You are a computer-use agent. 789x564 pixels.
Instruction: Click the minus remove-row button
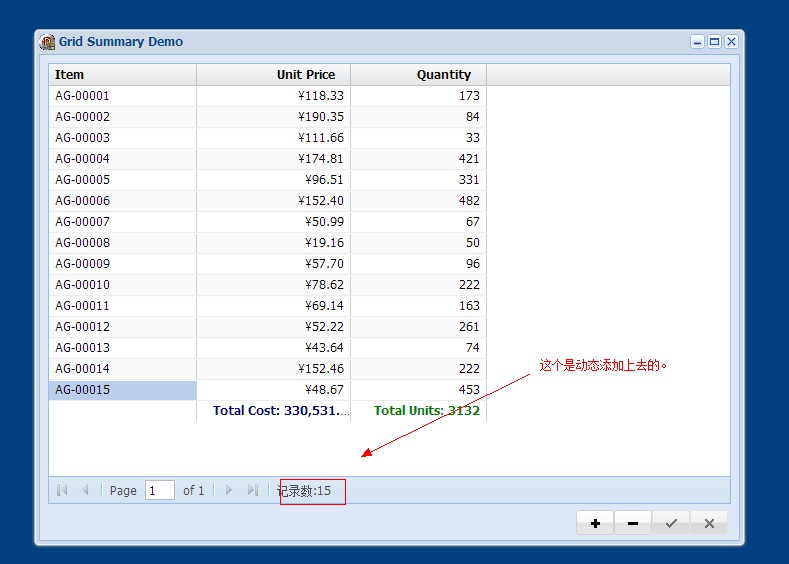pos(633,523)
